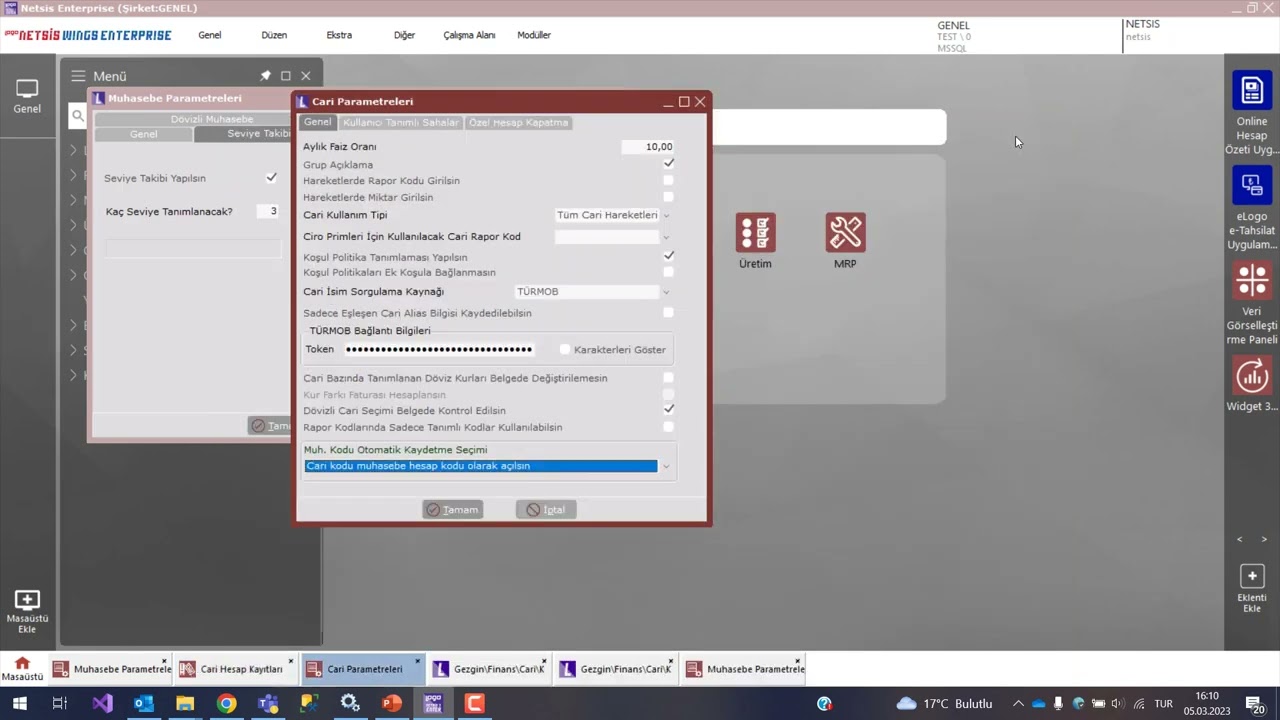
Task: Cancel with the İptal button
Action: (x=546, y=509)
